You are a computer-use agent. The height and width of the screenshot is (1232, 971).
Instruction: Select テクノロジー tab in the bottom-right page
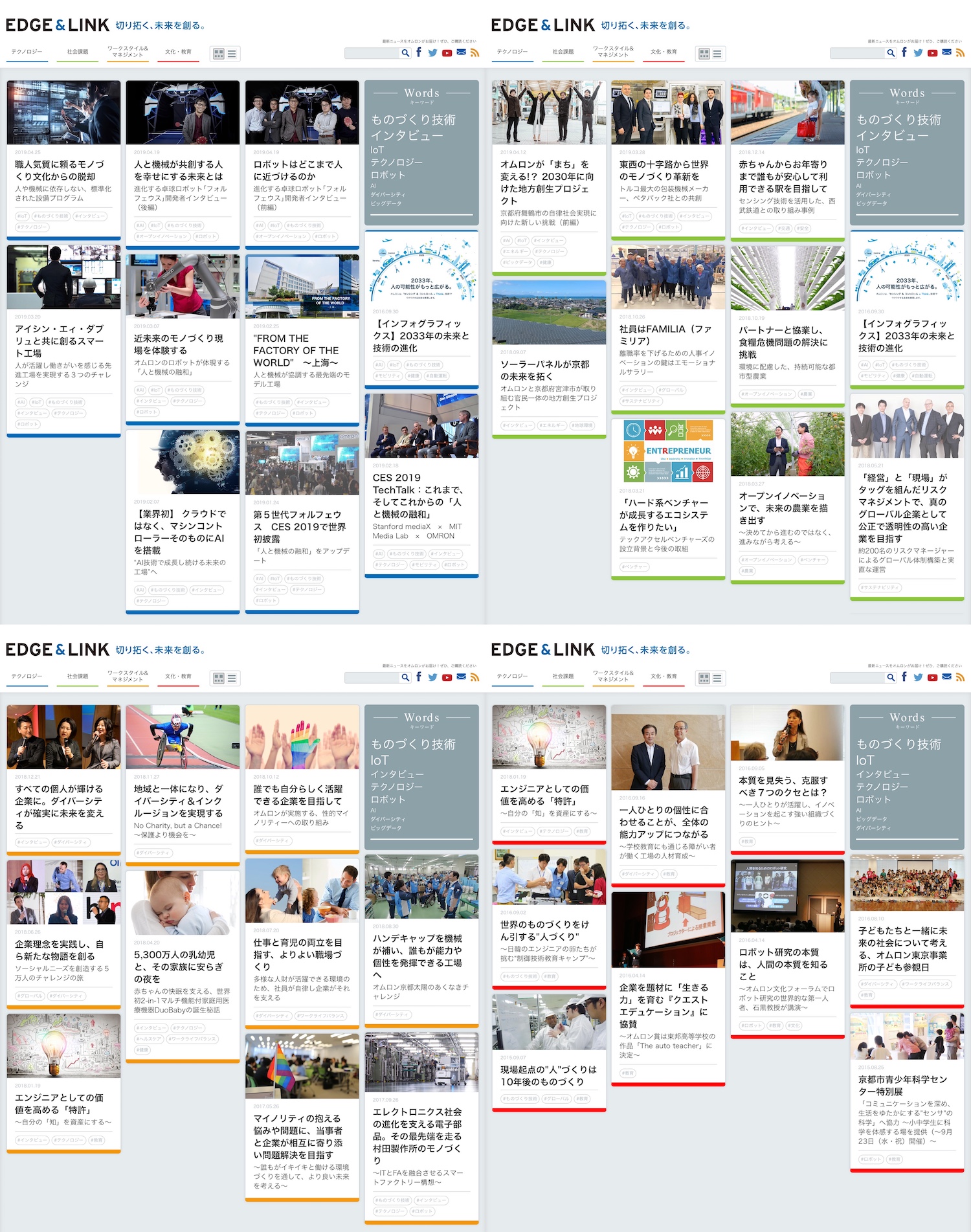point(513,677)
